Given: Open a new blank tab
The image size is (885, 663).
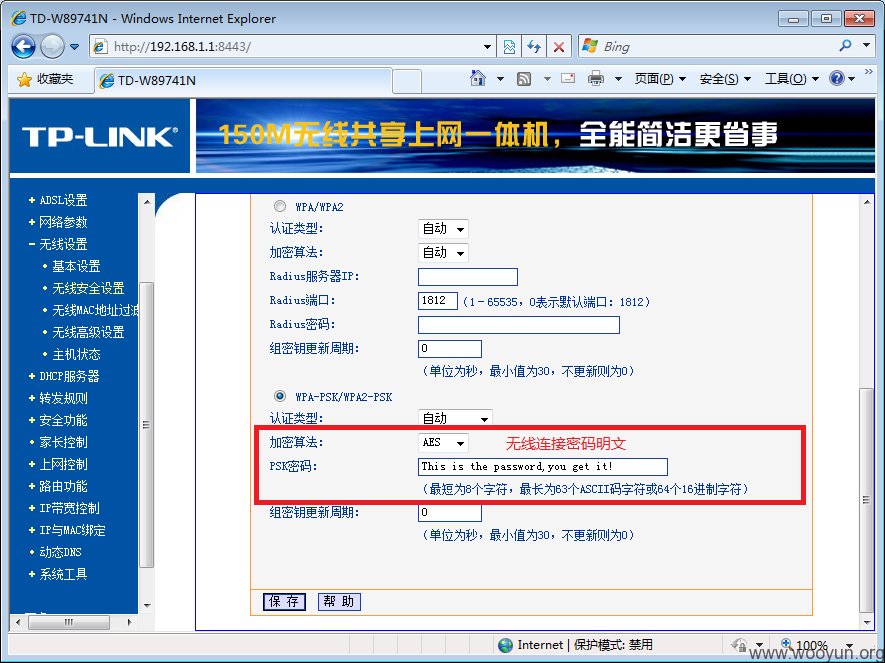Looking at the screenshot, I should click(407, 81).
